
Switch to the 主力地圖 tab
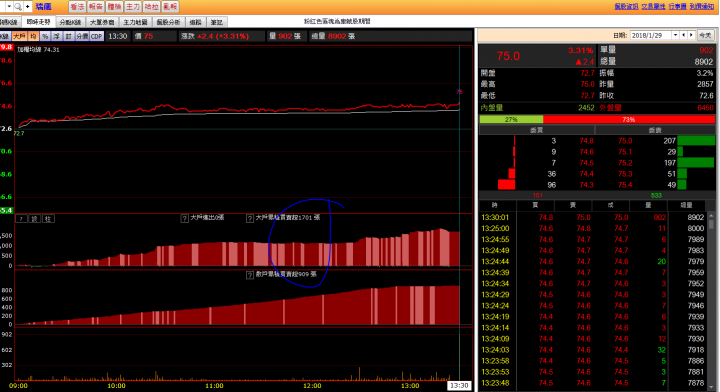[x=135, y=22]
